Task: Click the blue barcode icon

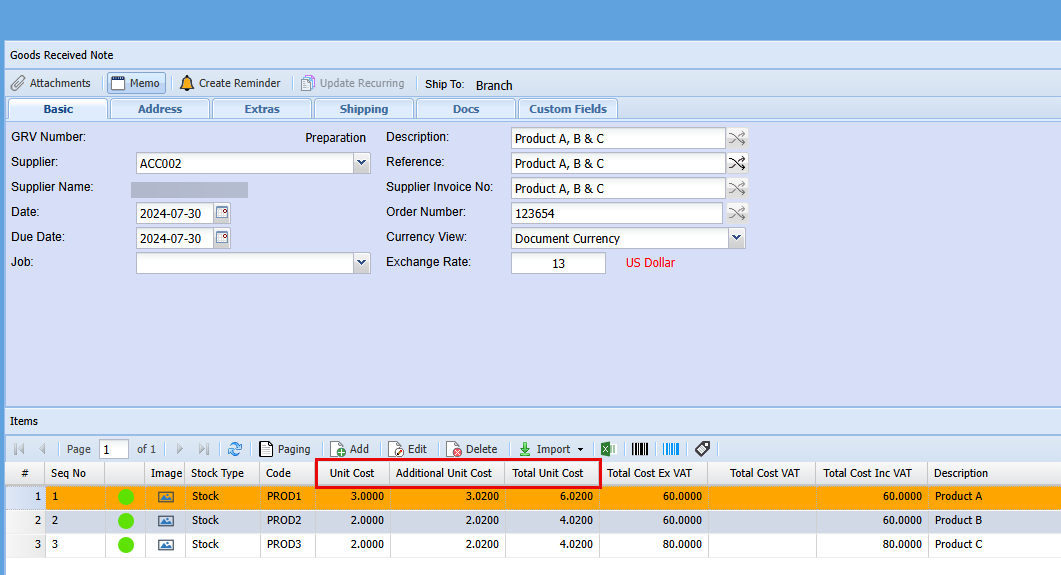Action: point(671,450)
